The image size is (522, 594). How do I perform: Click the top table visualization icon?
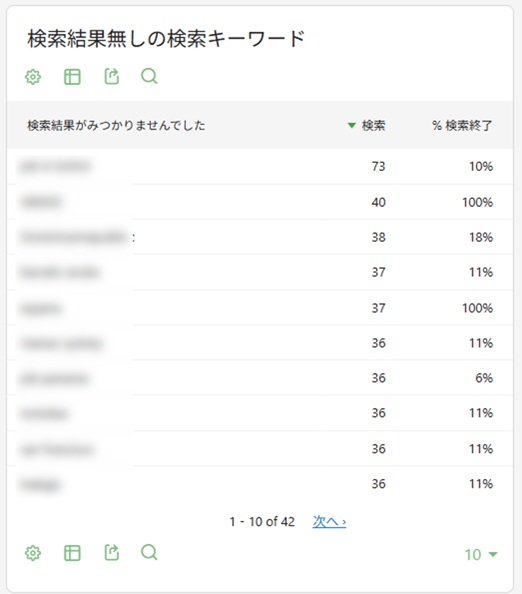click(x=72, y=77)
